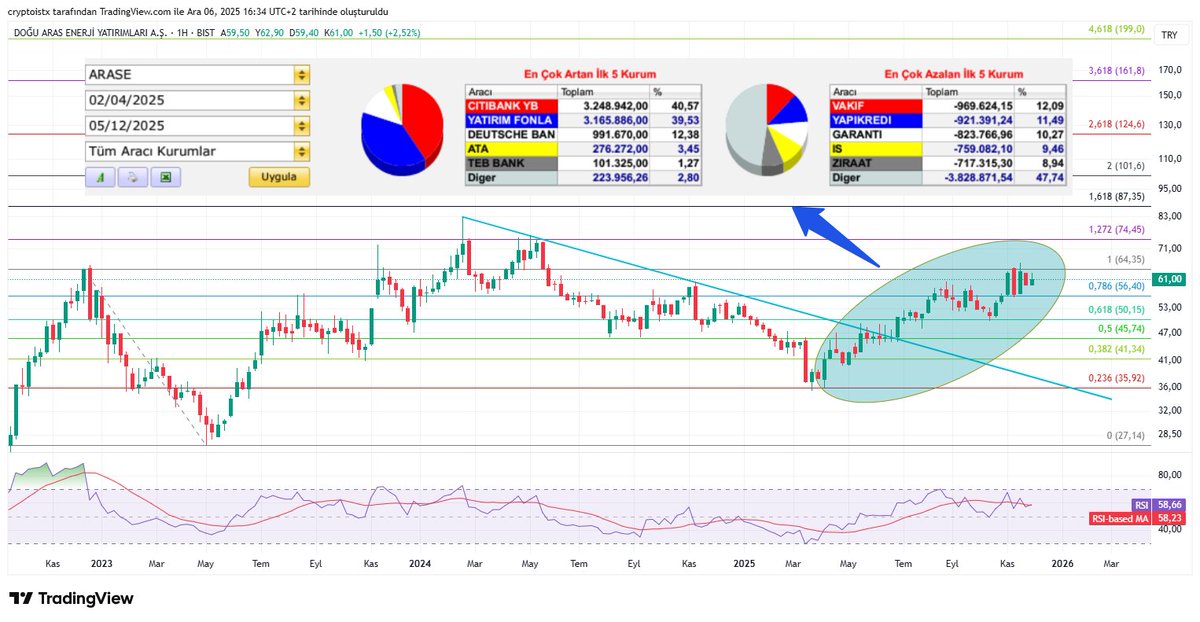Viewport: 1200px width, 622px height.
Task: Click the 2023 time axis label
Action: pos(101,564)
